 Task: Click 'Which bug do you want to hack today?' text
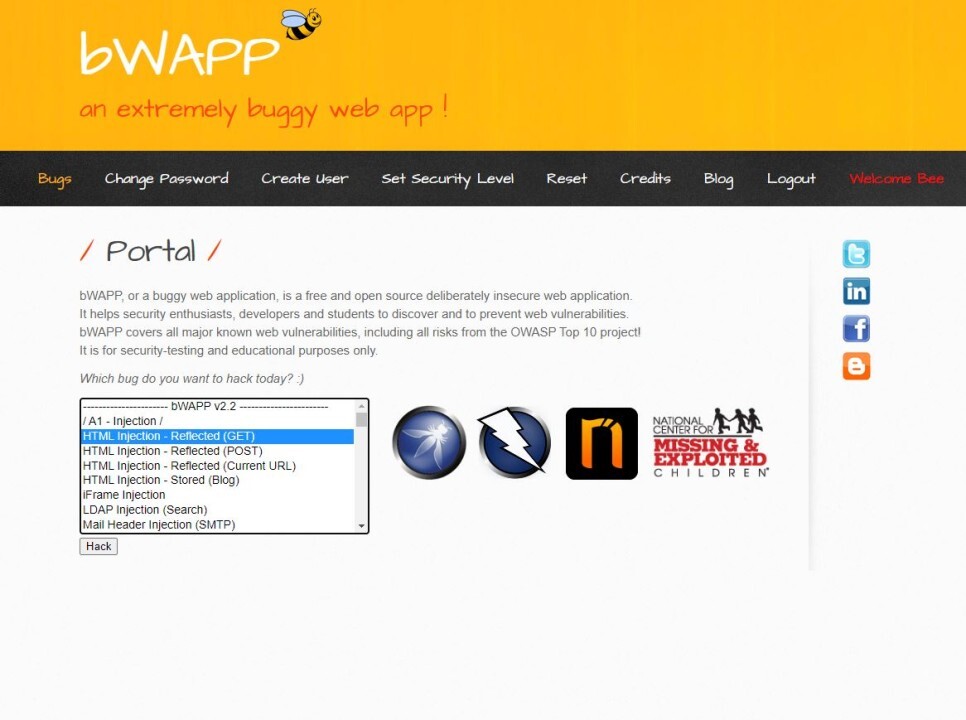click(192, 379)
